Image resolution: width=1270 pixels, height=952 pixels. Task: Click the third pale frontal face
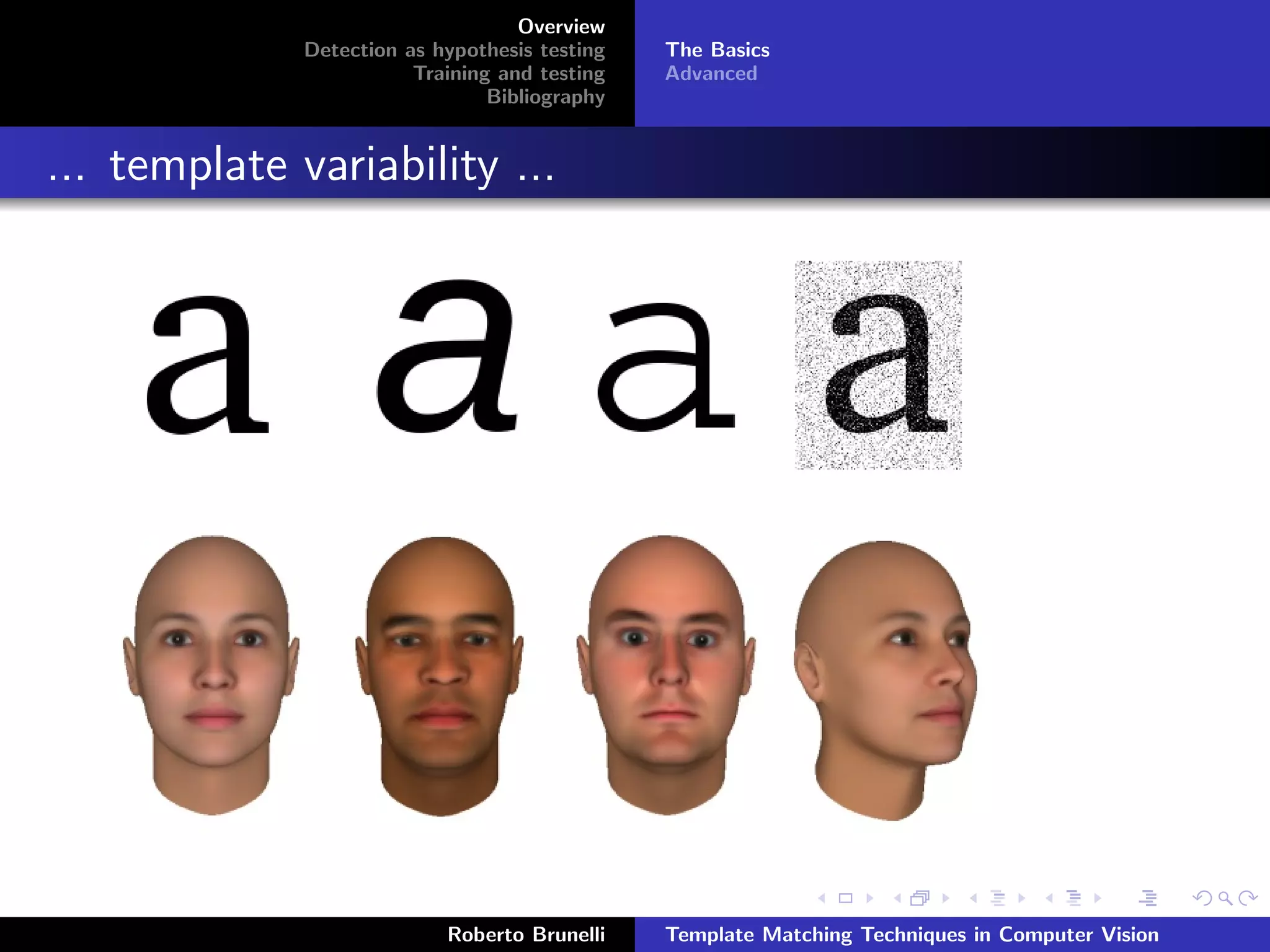(666, 675)
